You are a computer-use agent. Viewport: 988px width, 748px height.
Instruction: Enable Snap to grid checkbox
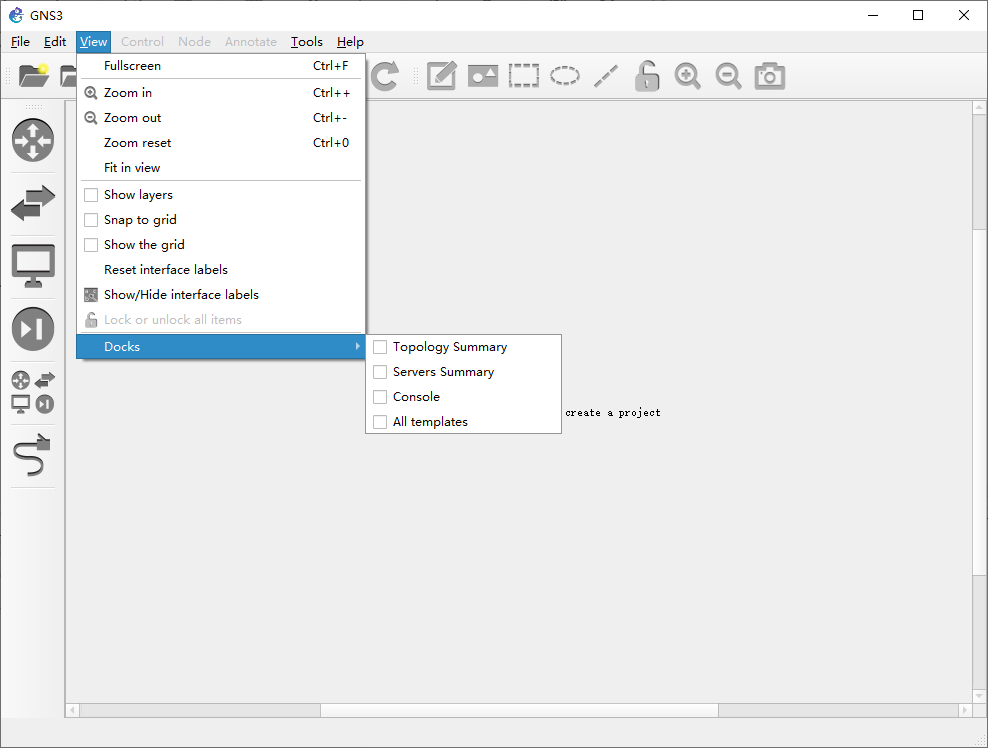coord(91,220)
